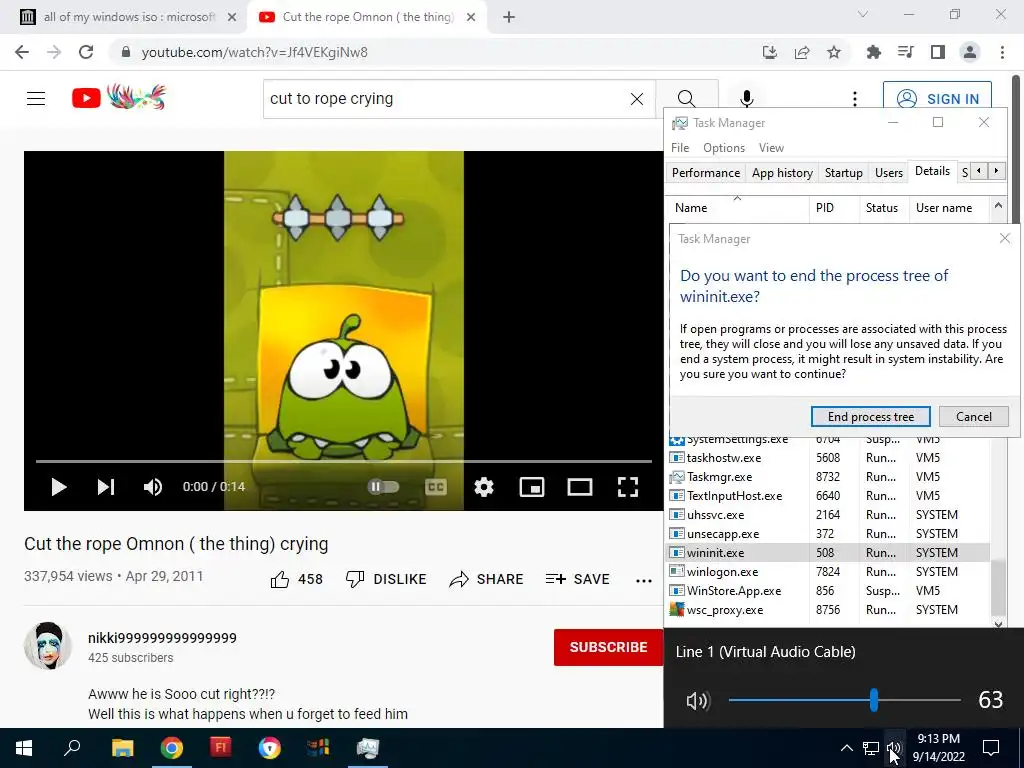Open Chrome three-dot menu

coord(1002,52)
